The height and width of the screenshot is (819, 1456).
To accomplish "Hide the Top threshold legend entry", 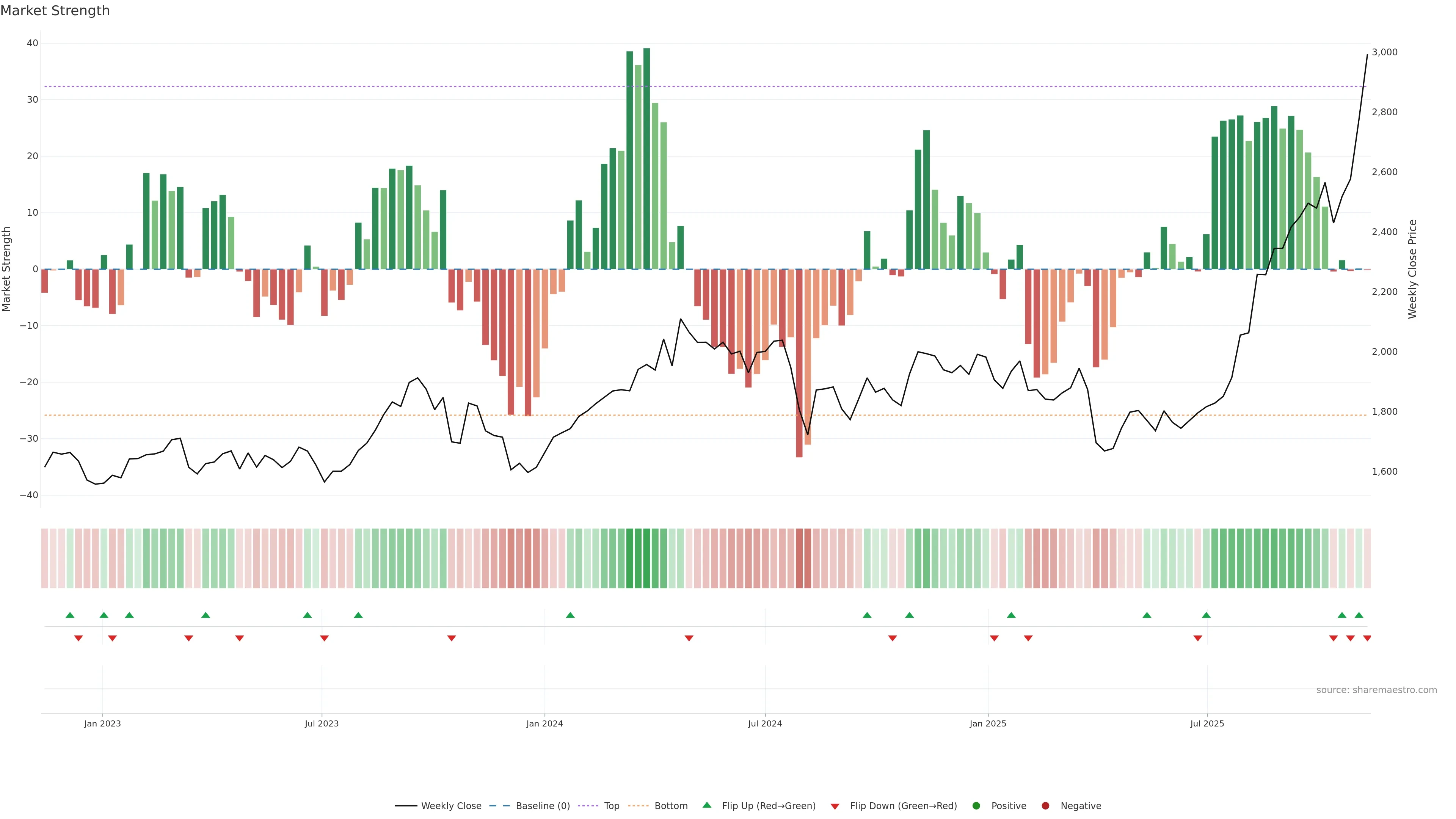I will coord(611,806).
